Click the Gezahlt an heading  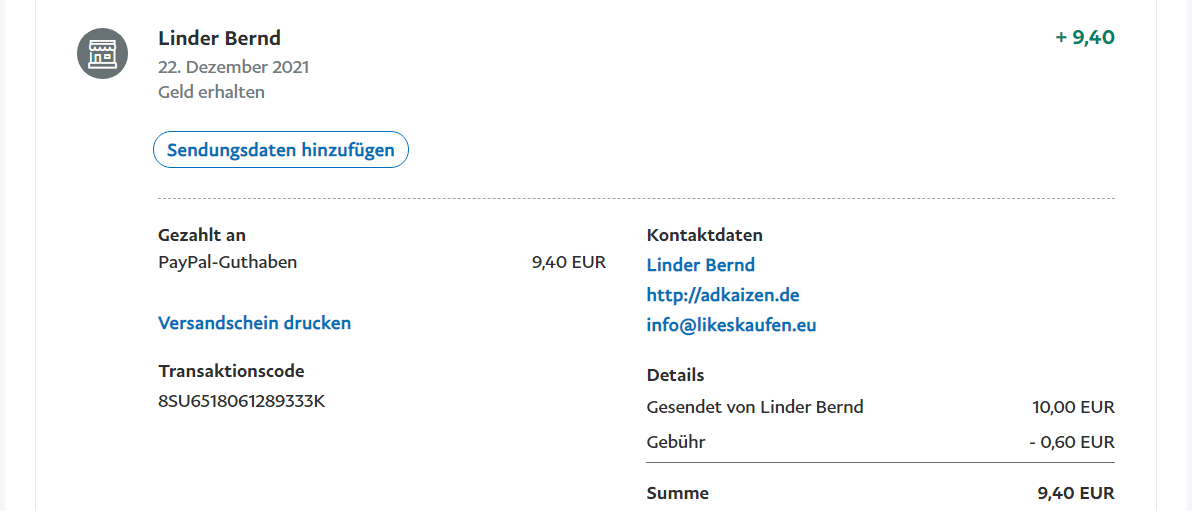click(202, 235)
